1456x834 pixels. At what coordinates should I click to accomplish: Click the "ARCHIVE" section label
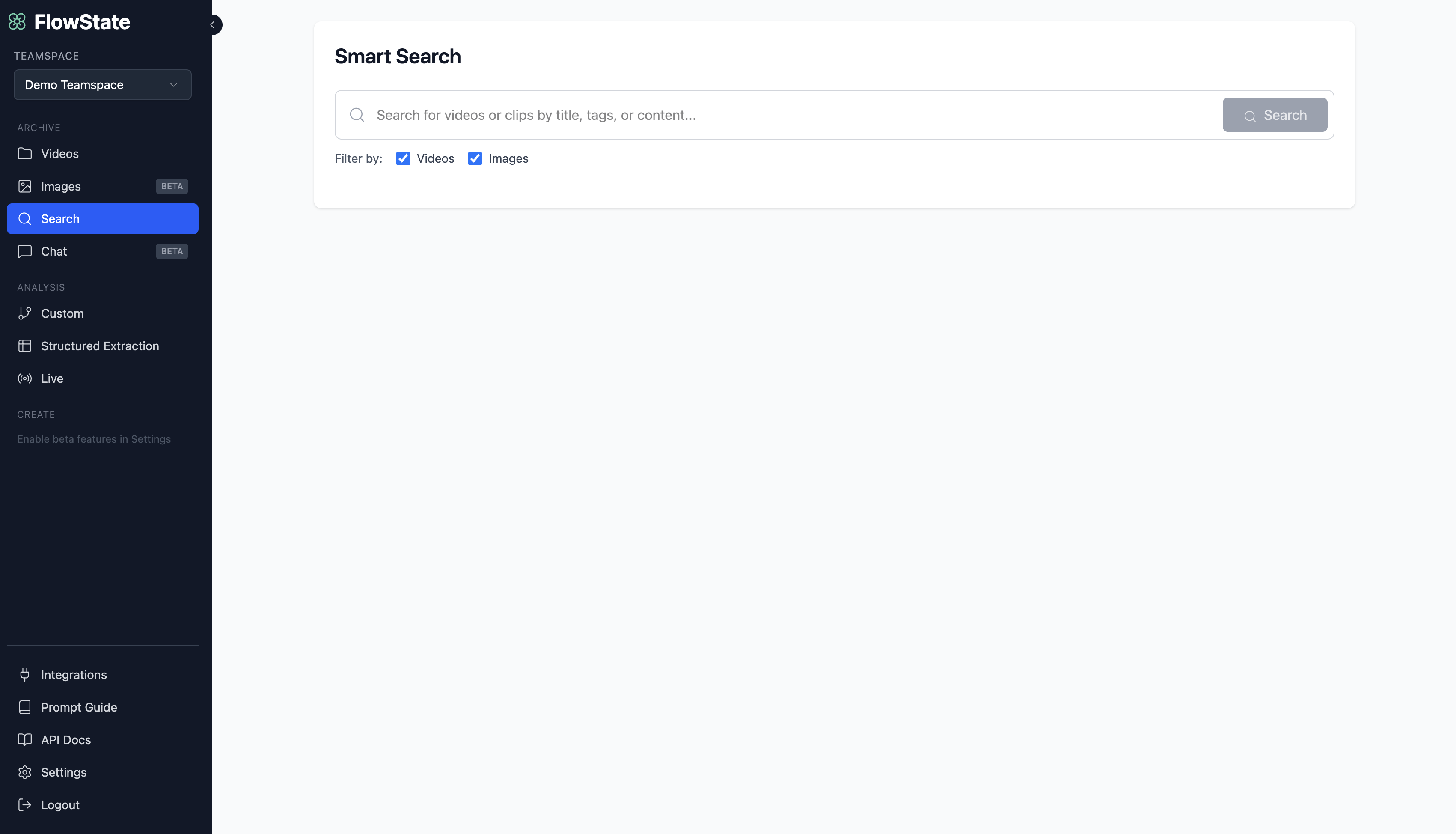[x=39, y=128]
